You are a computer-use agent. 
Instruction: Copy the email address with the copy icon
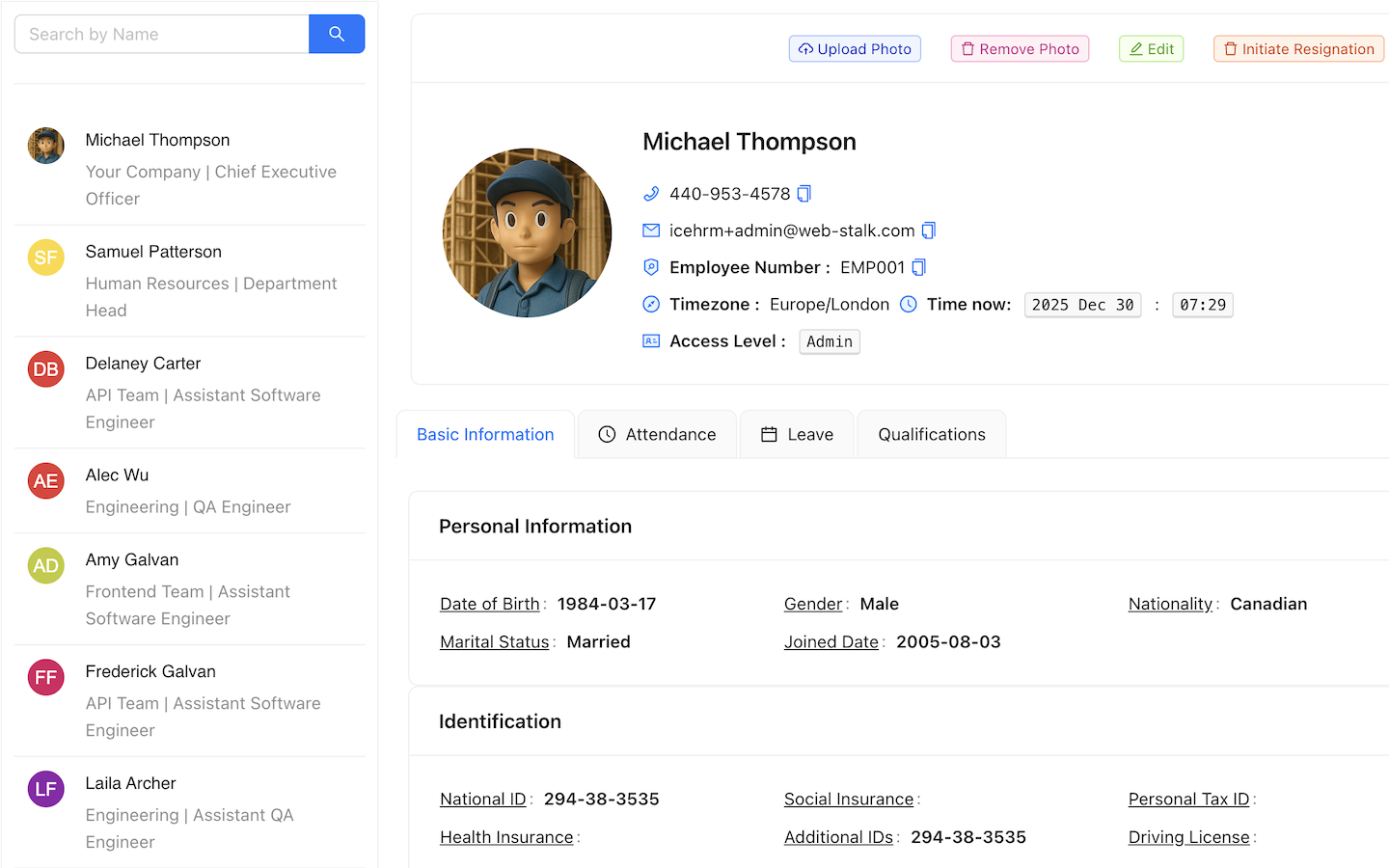[x=928, y=230]
